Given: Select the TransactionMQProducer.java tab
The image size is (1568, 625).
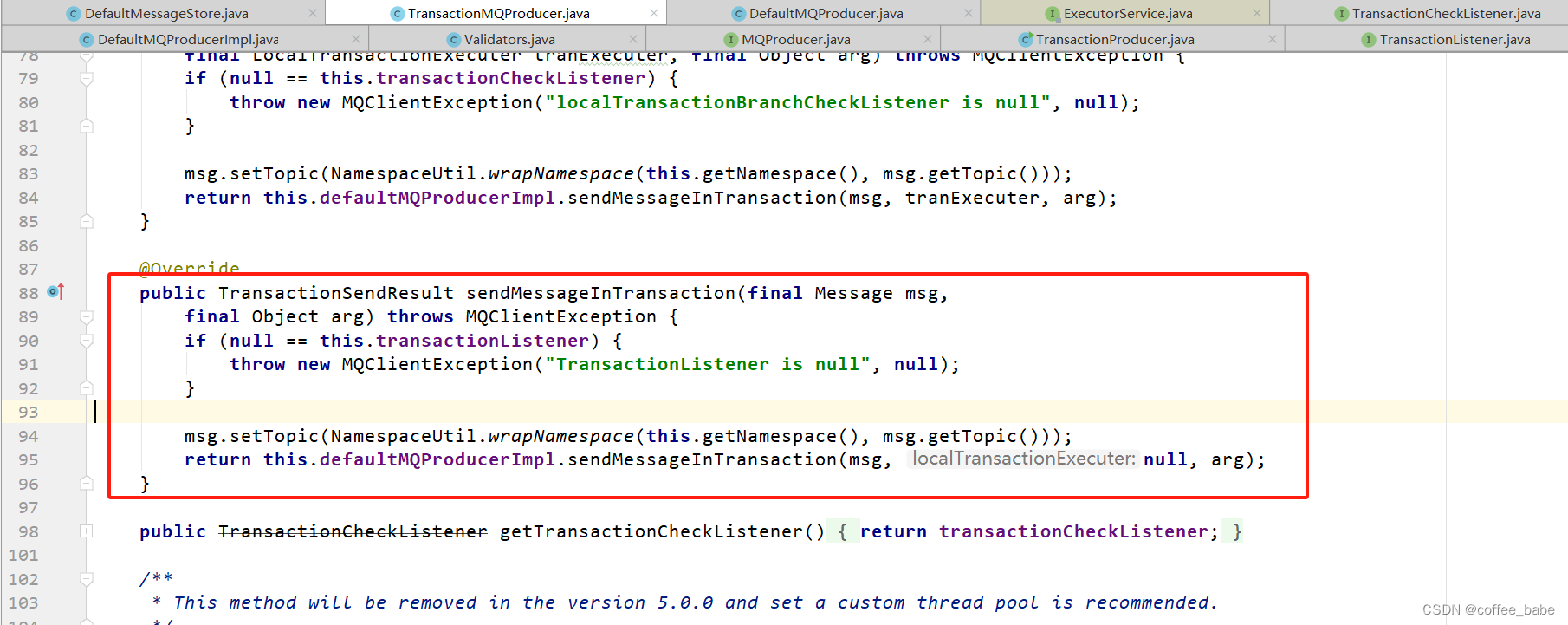Looking at the screenshot, I should coord(498,13).
